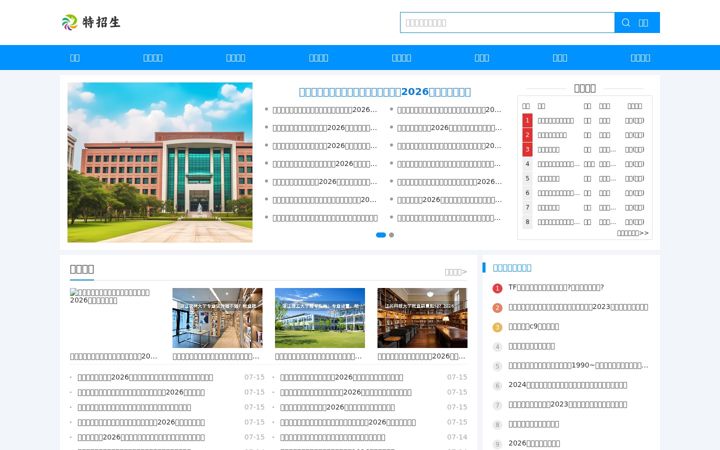This screenshot has height=450, width=720.
Task: Select the active blue carousel indicator dot
Action: (x=381, y=235)
